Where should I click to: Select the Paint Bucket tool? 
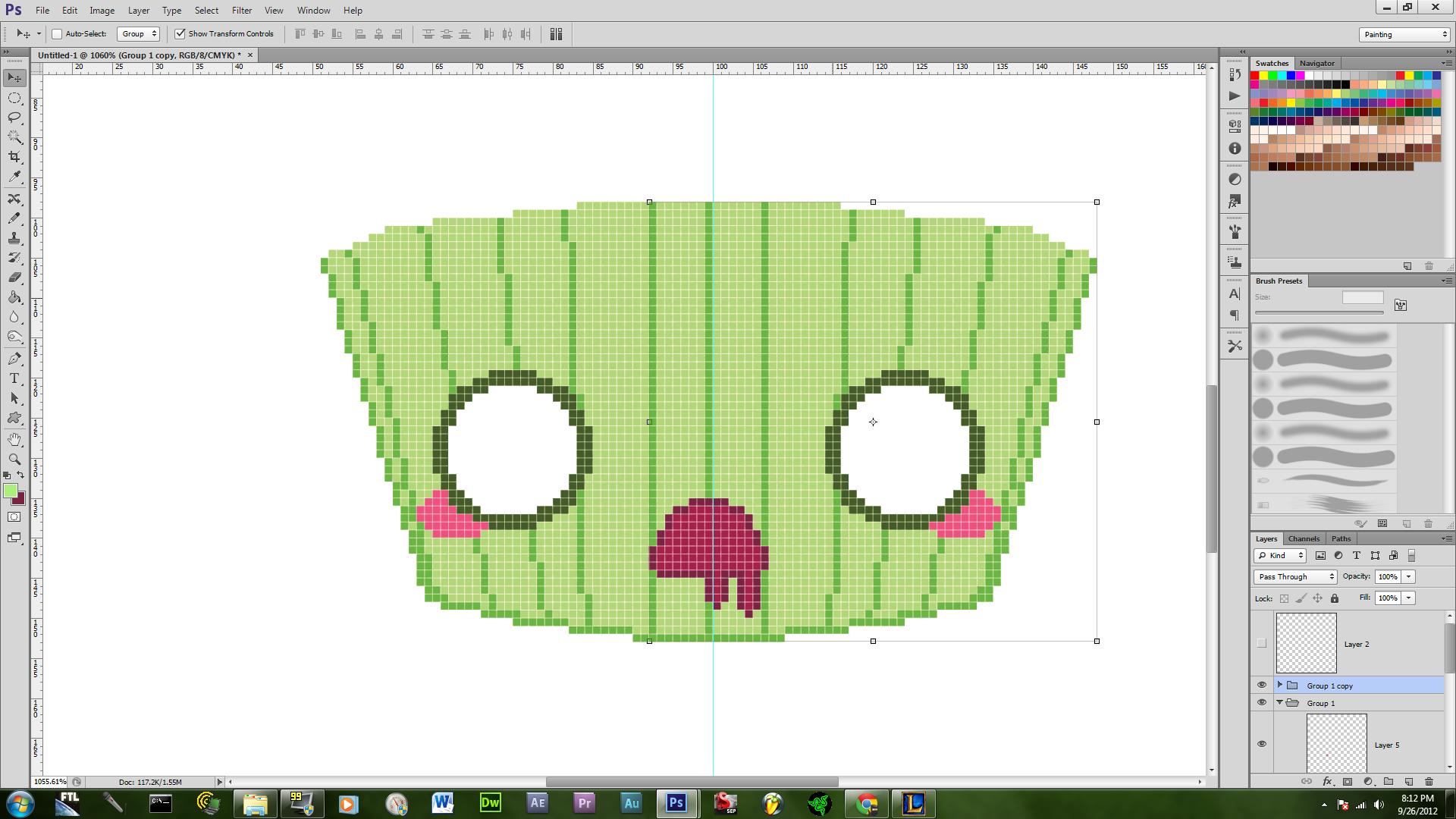click(14, 297)
